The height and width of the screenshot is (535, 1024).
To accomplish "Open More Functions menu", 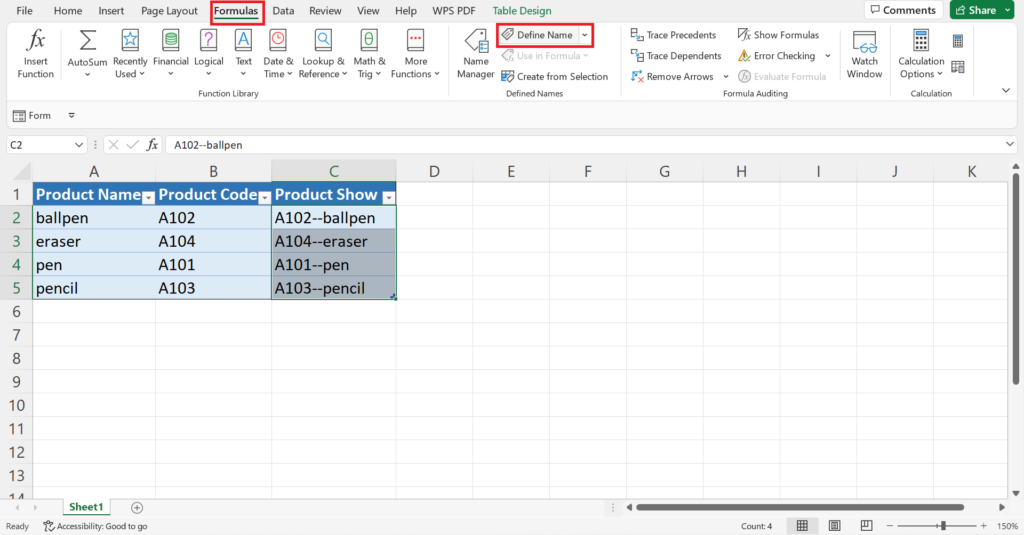I will [x=415, y=54].
